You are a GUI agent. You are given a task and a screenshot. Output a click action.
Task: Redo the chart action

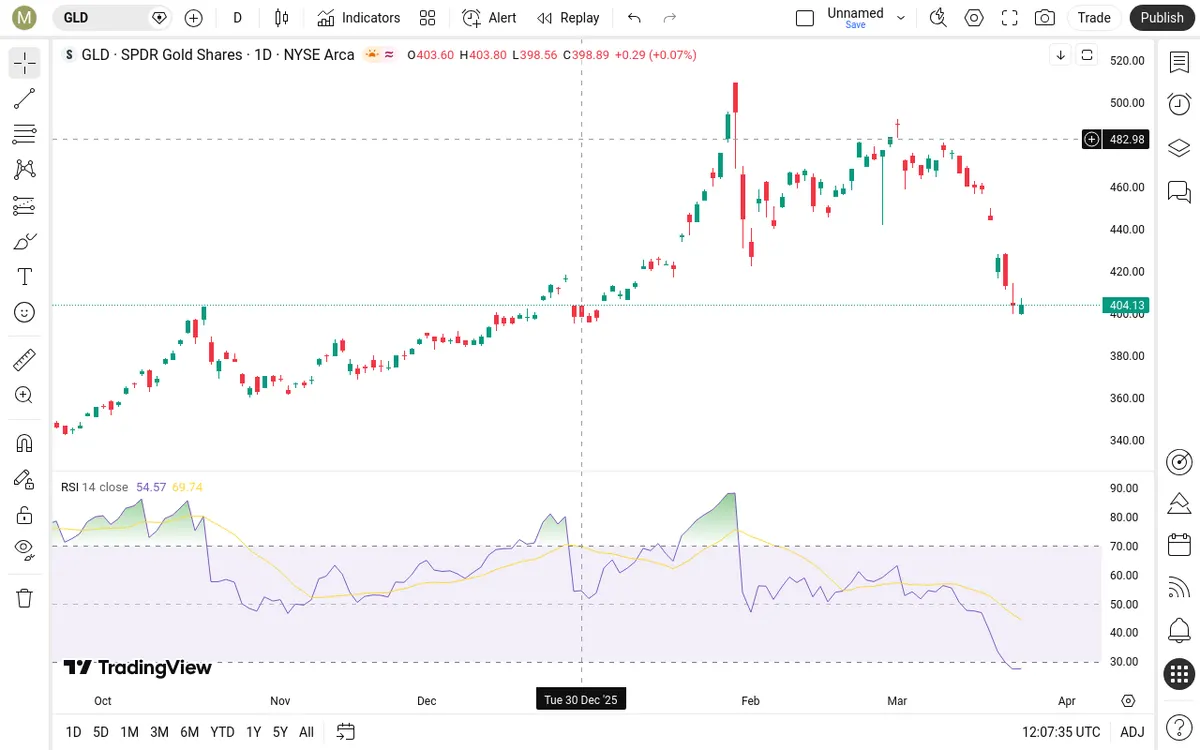click(670, 17)
